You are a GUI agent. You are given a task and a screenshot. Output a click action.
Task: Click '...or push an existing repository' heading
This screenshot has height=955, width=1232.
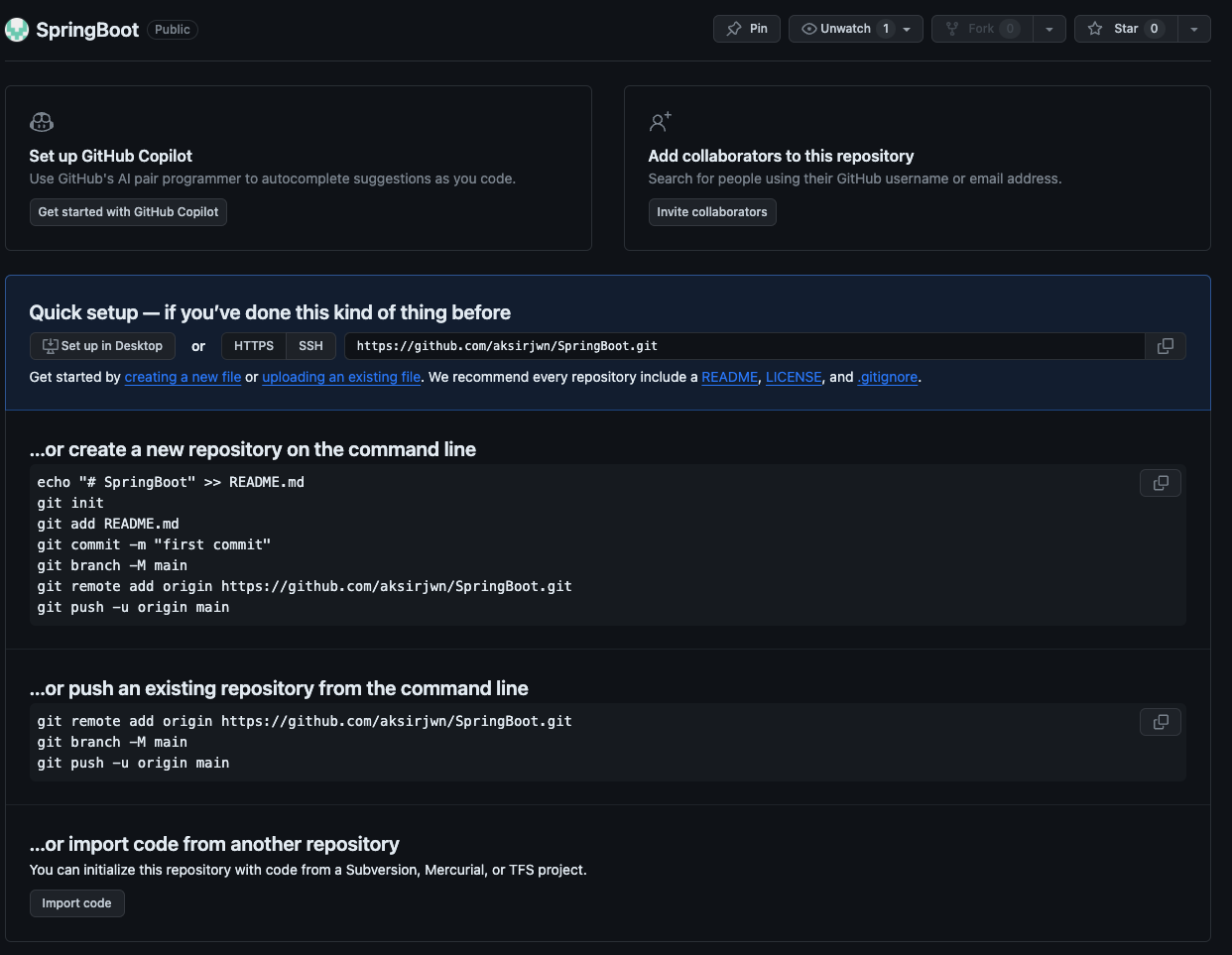pos(279,688)
